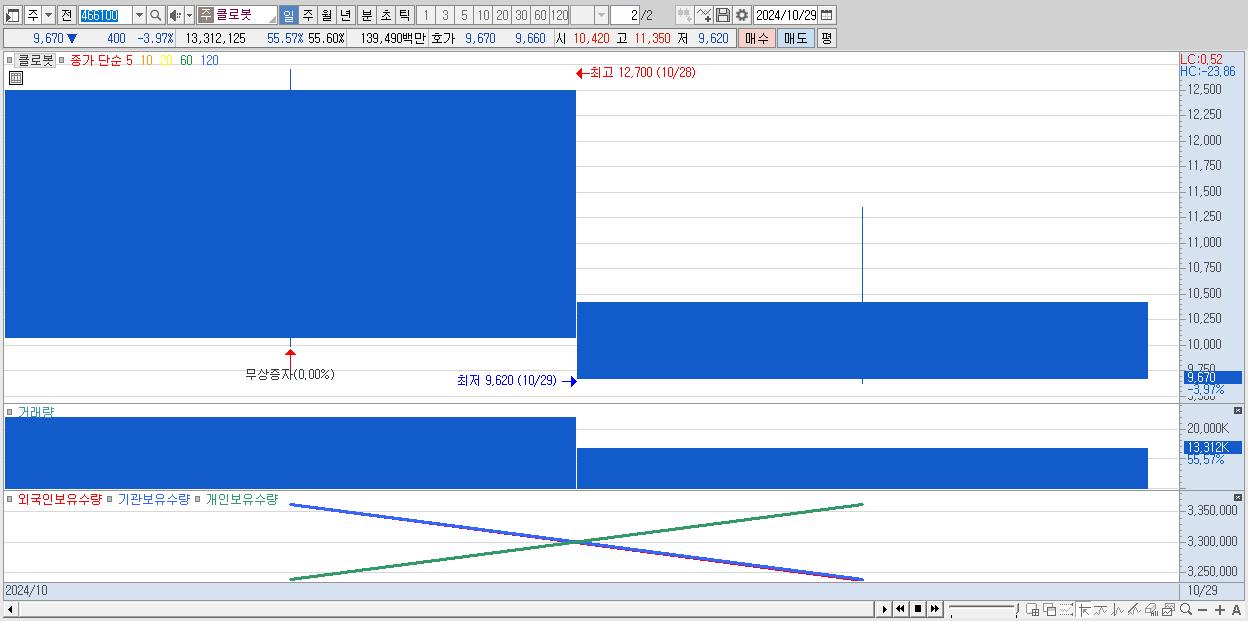This screenshot has width=1248, height=621.
Task: Click the overlapping windows icon
Action: [1050, 610]
